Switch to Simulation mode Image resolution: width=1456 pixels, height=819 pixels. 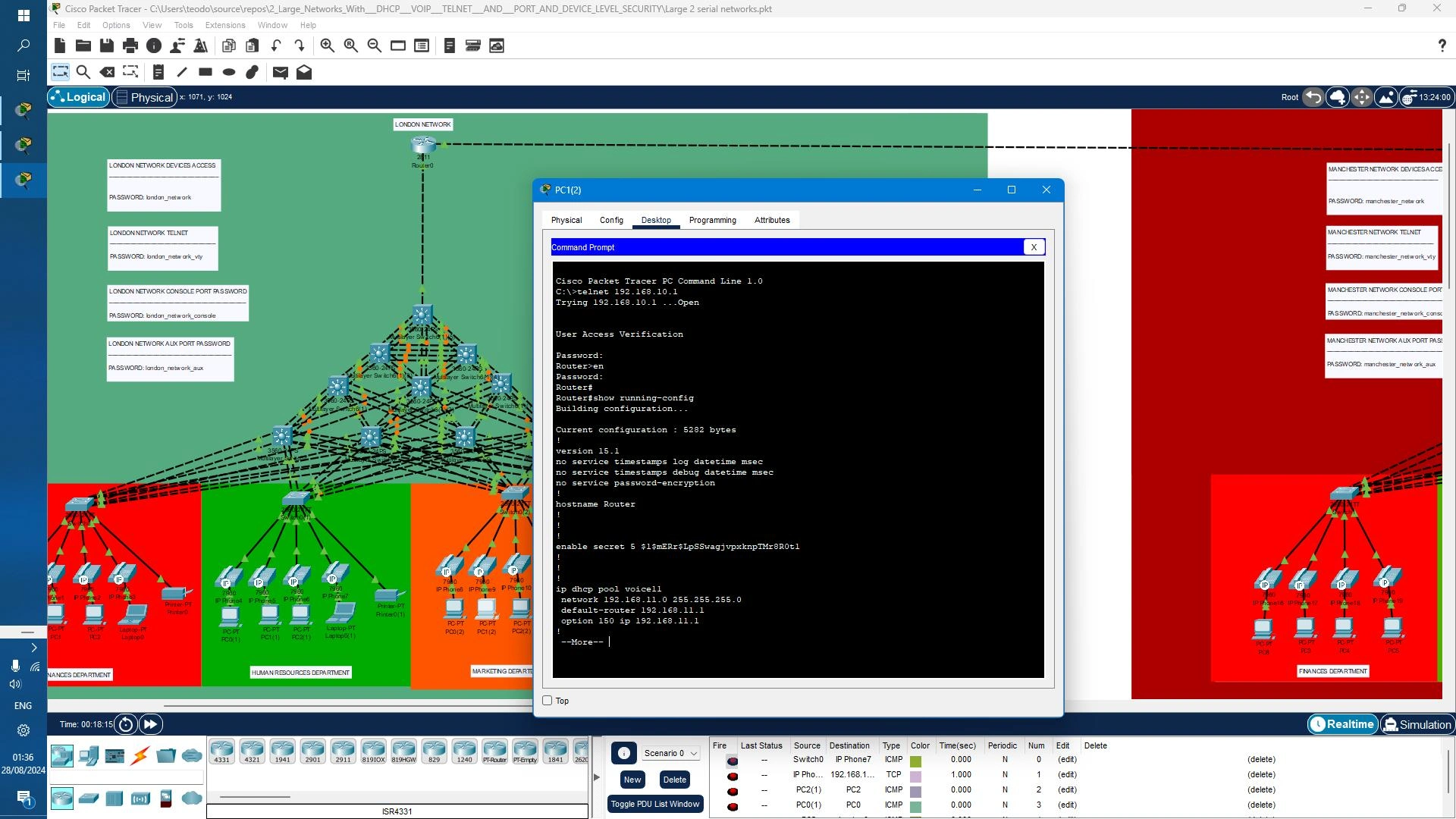coord(1417,724)
